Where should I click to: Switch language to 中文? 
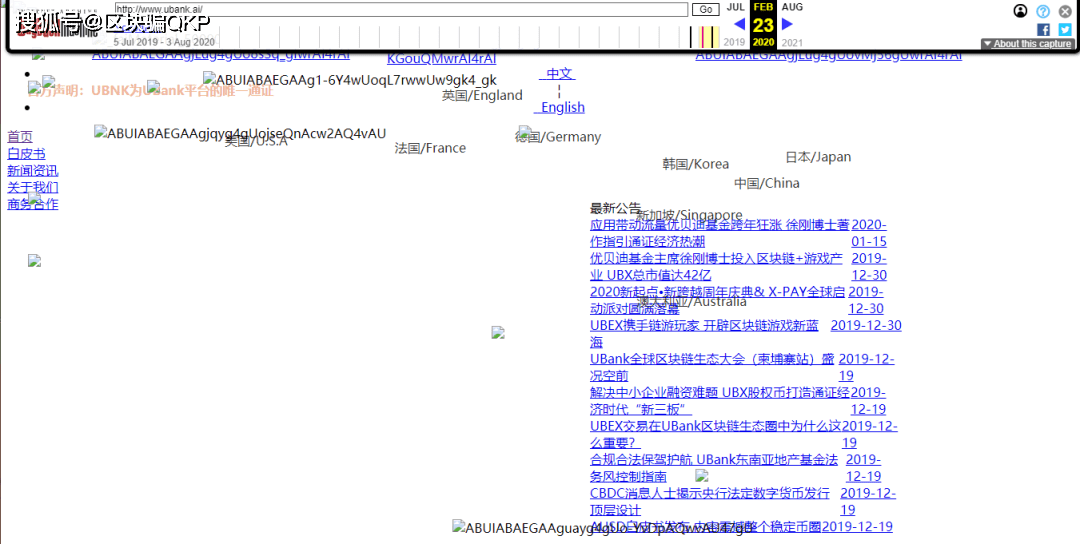tap(559, 73)
